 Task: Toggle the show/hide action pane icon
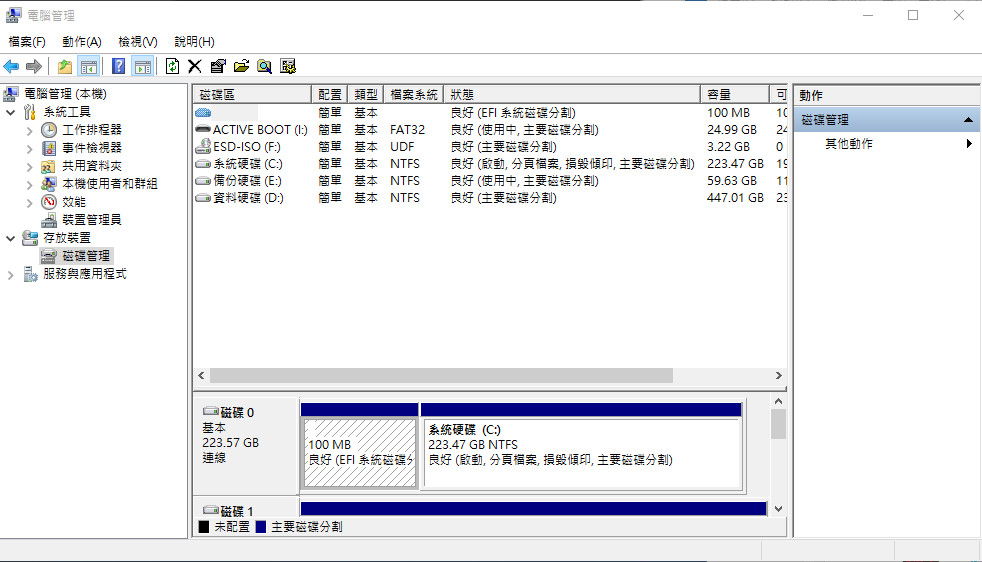[x=143, y=66]
